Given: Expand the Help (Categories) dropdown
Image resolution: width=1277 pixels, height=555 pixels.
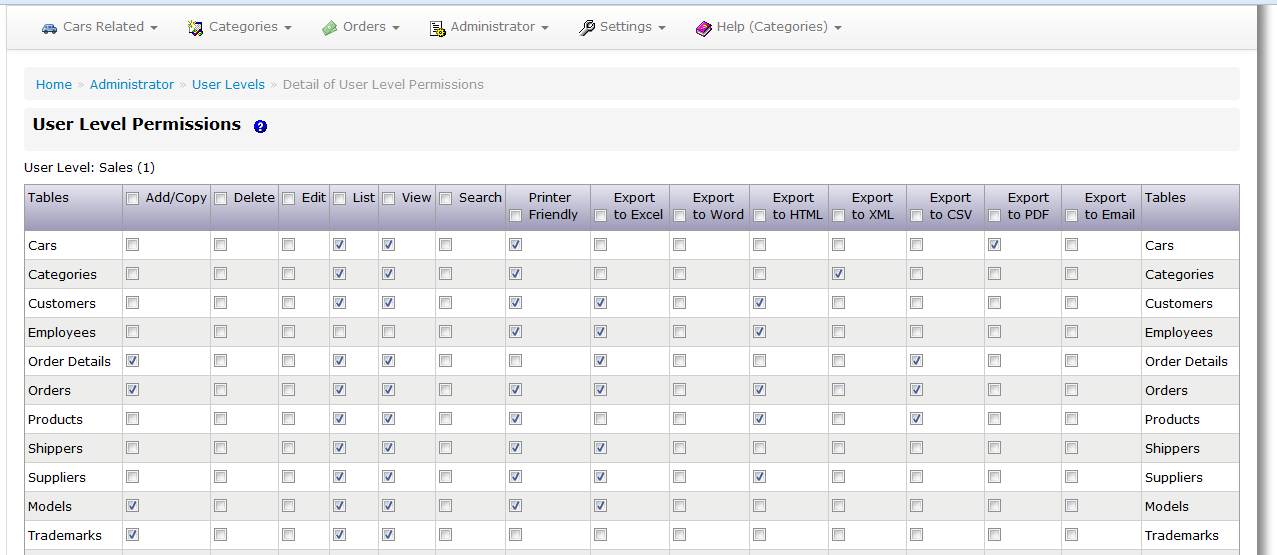Looking at the screenshot, I should pos(837,28).
